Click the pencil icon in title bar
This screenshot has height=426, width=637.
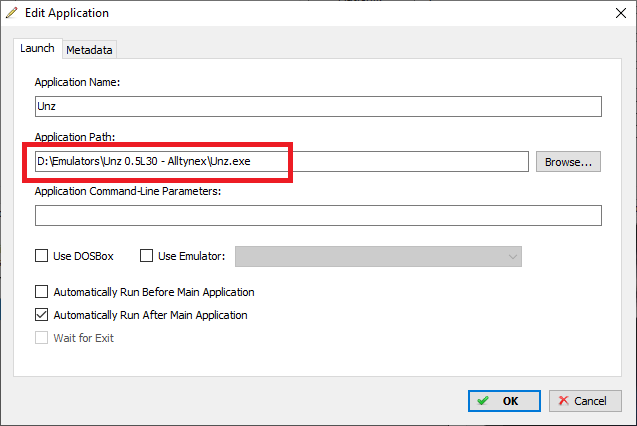(12, 13)
